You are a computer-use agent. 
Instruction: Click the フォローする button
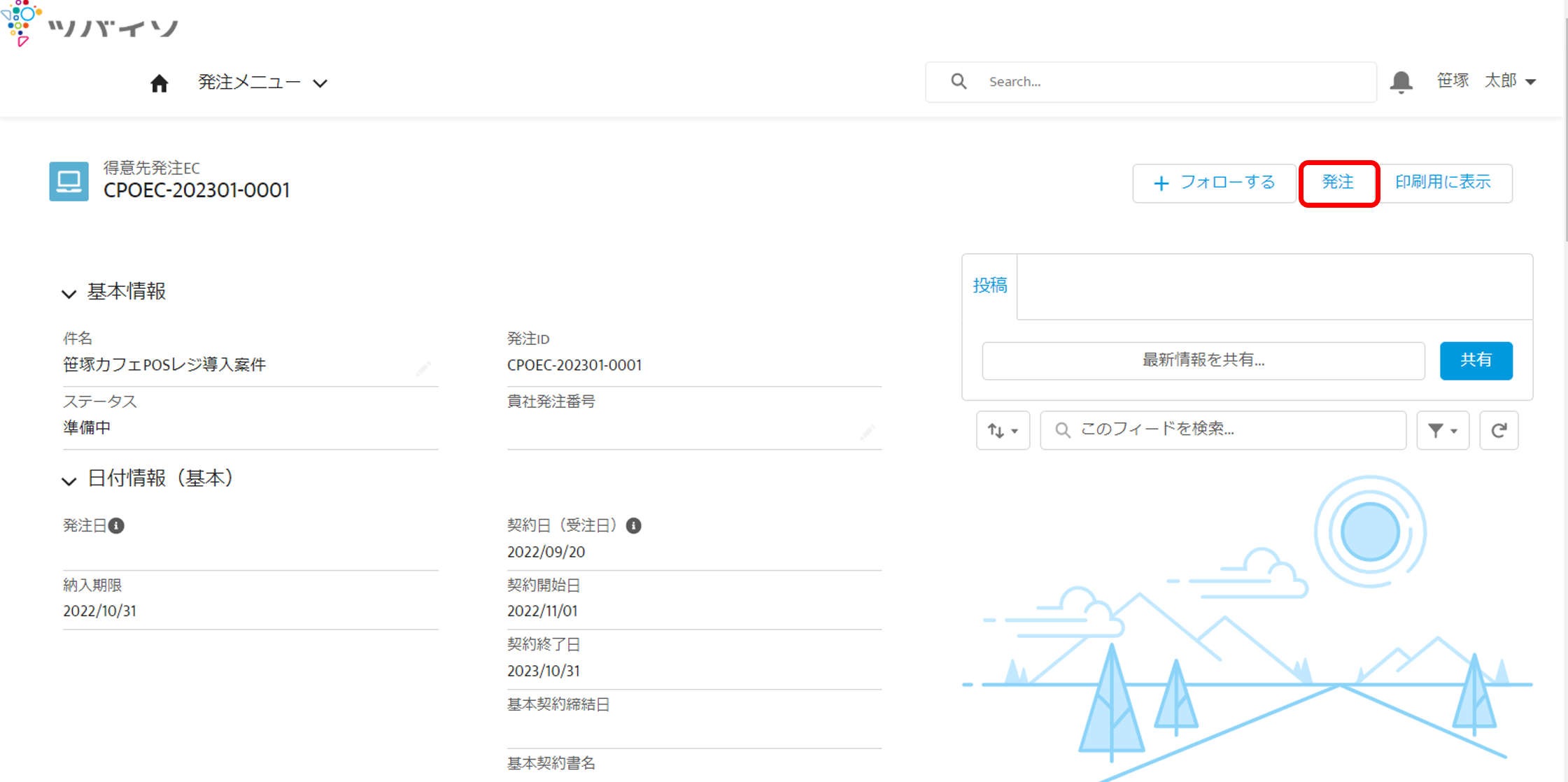pos(1214,183)
